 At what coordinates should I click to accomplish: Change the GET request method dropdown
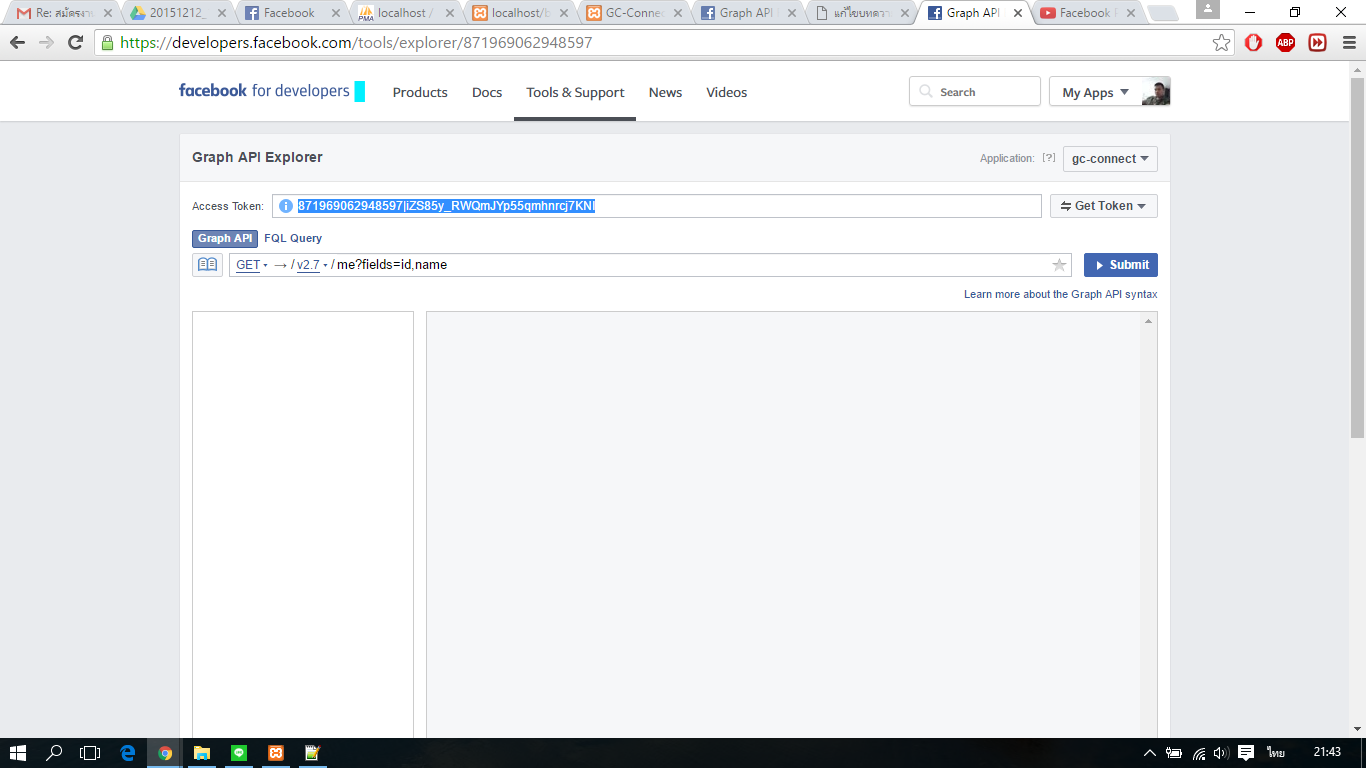click(252, 265)
